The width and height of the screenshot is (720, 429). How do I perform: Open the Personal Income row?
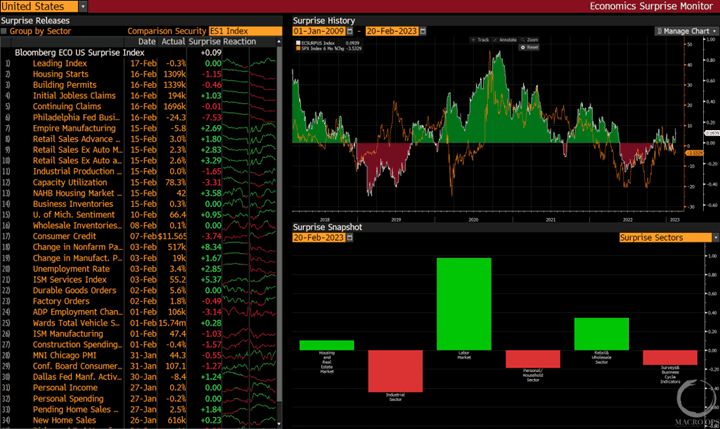(139, 388)
